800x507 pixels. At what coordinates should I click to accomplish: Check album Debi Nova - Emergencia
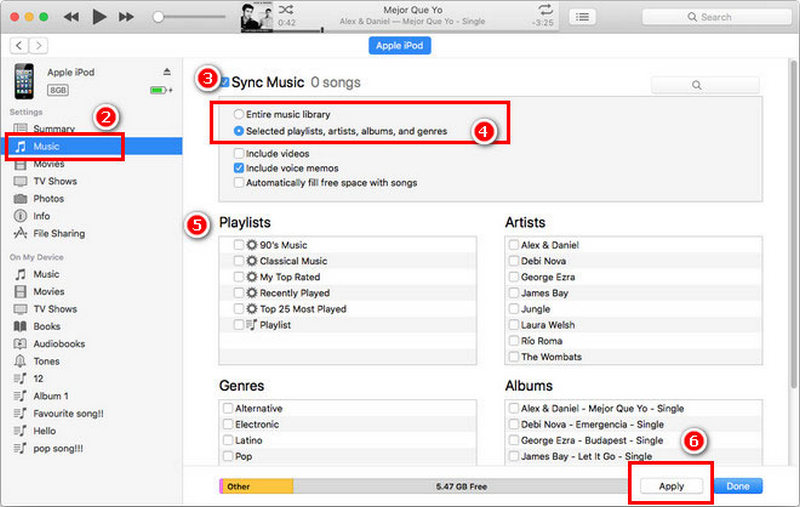pos(514,424)
